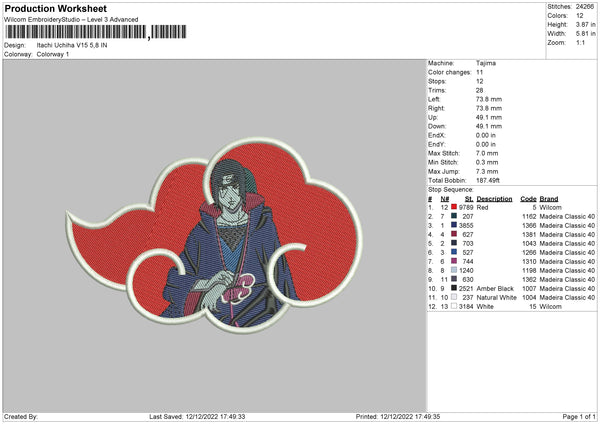Image resolution: width=600 pixels, height=424 pixels.
Task: Click stitch count 9789 in Red row
Action: point(466,207)
